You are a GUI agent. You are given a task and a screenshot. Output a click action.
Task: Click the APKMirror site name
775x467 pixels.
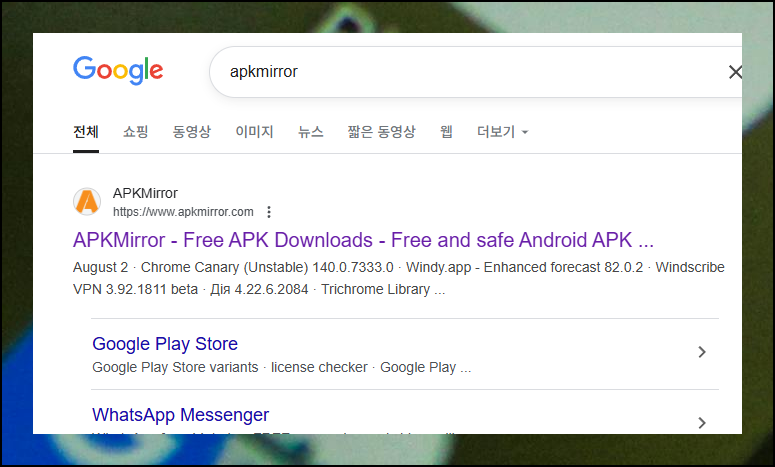coord(145,193)
